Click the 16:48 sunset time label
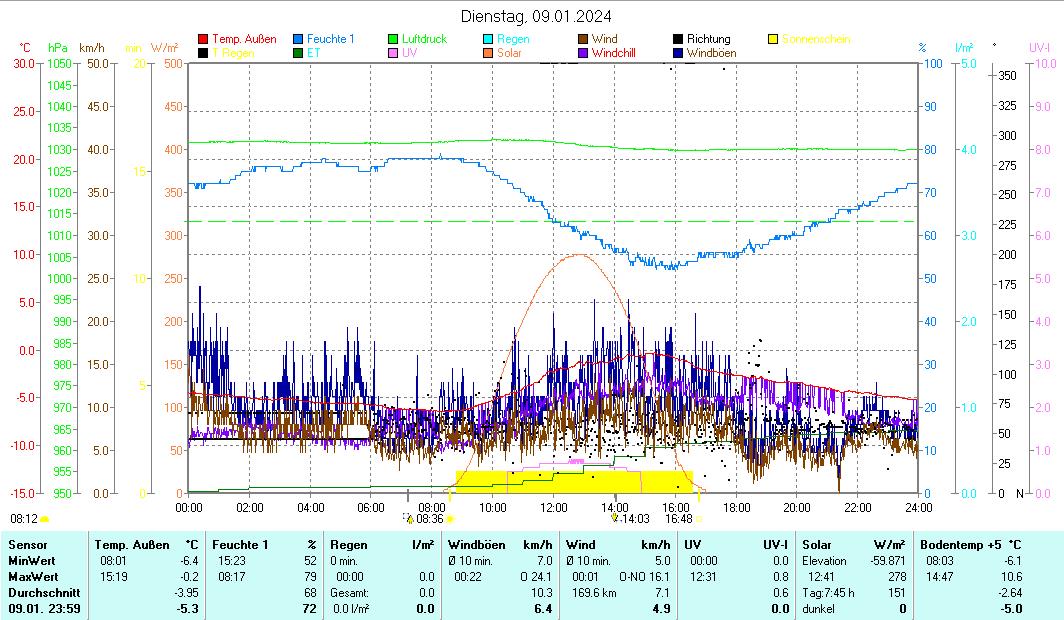This screenshot has height=620, width=1064. 679,519
